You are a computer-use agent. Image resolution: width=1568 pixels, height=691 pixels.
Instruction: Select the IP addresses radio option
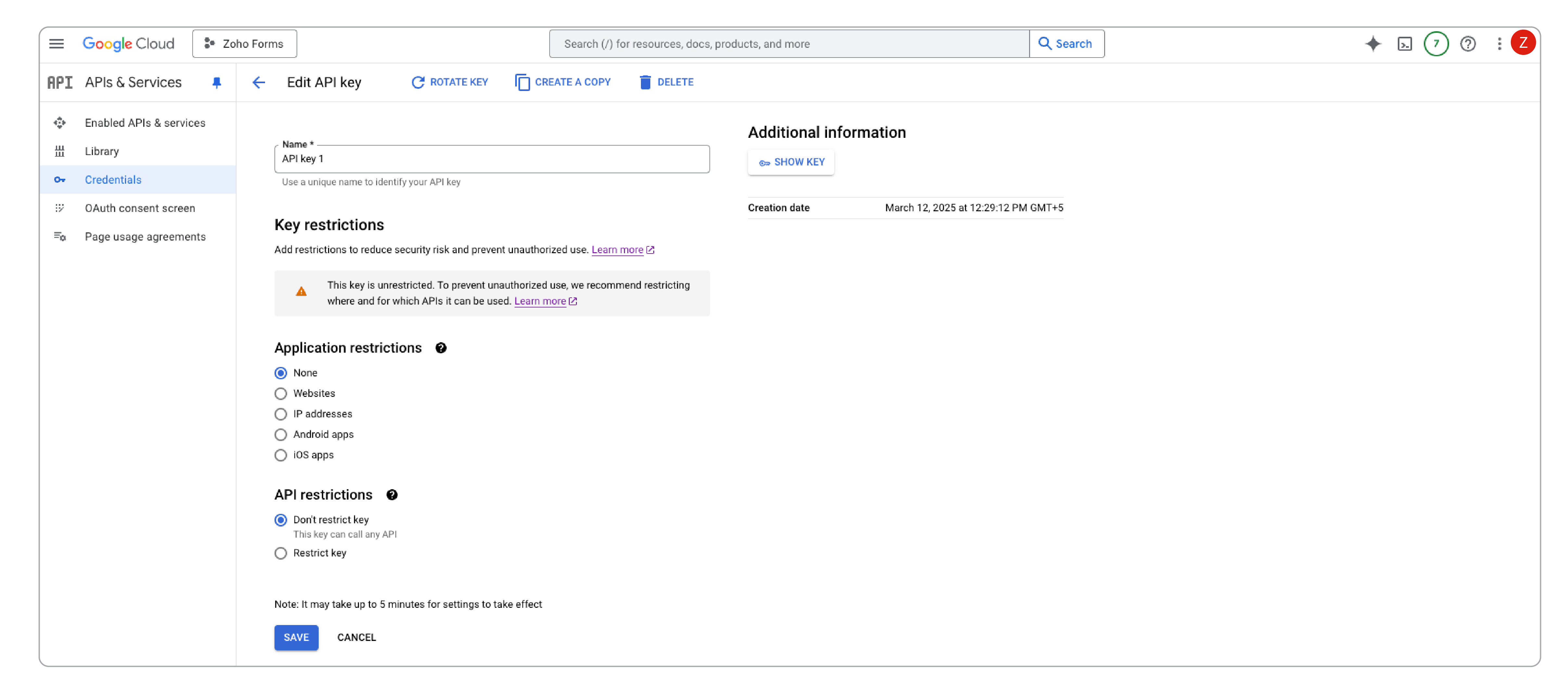pos(281,414)
